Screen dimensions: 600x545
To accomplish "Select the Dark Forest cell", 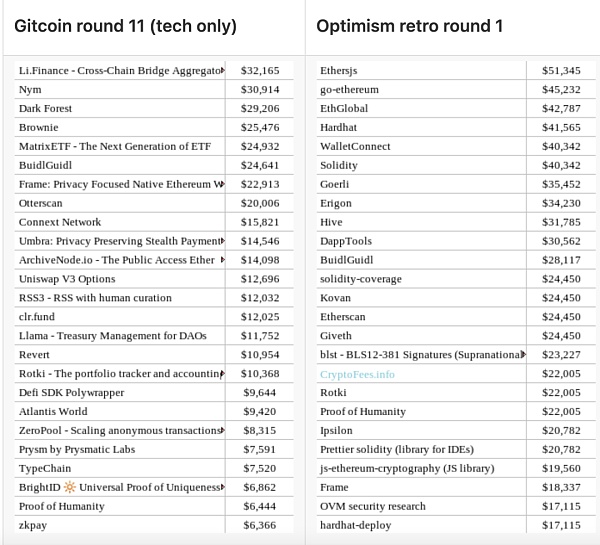I will coord(44,108).
